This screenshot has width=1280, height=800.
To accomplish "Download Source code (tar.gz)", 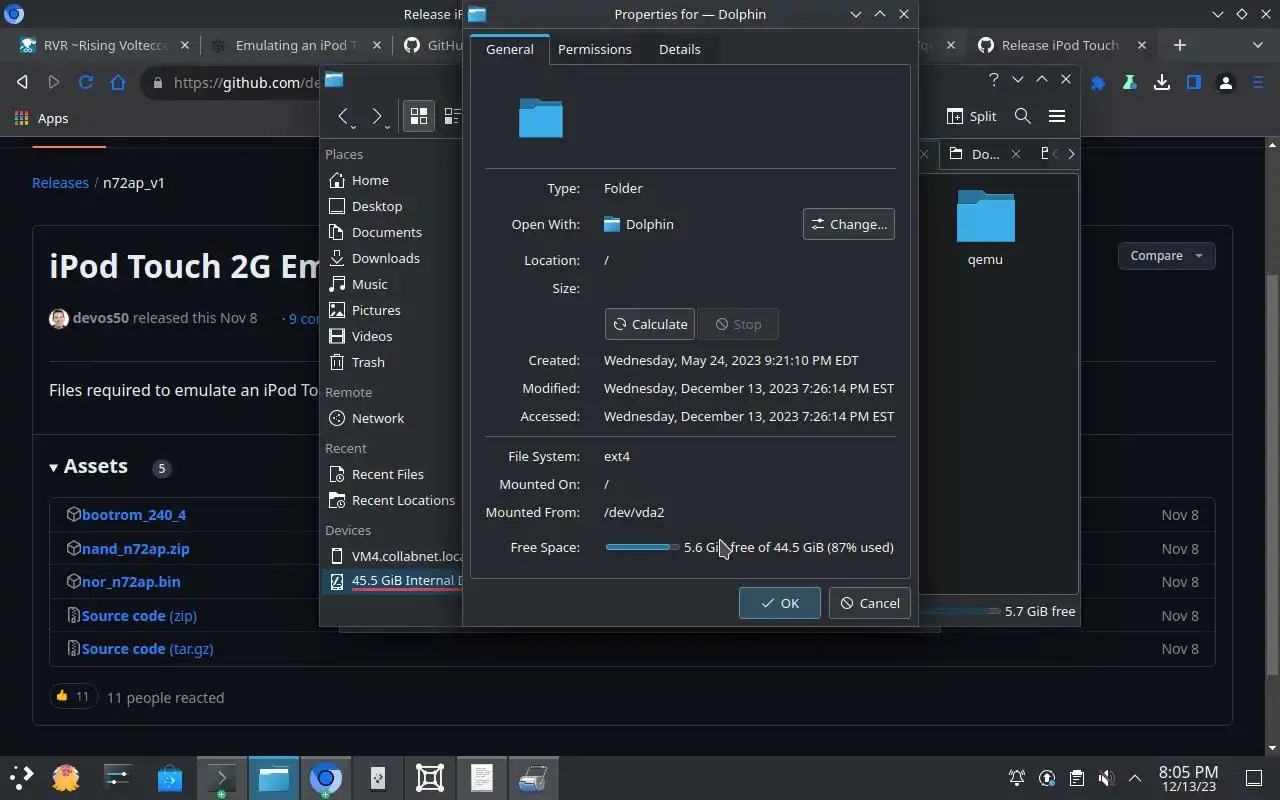I will point(147,648).
